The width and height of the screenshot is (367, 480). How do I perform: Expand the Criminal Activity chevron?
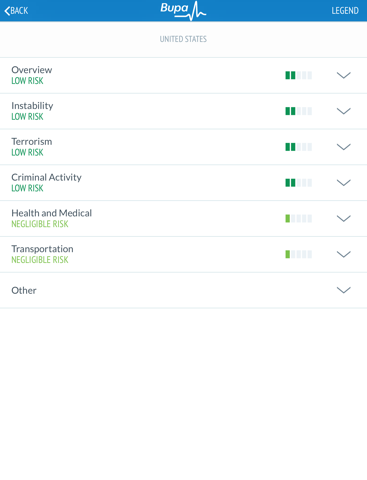point(343,183)
